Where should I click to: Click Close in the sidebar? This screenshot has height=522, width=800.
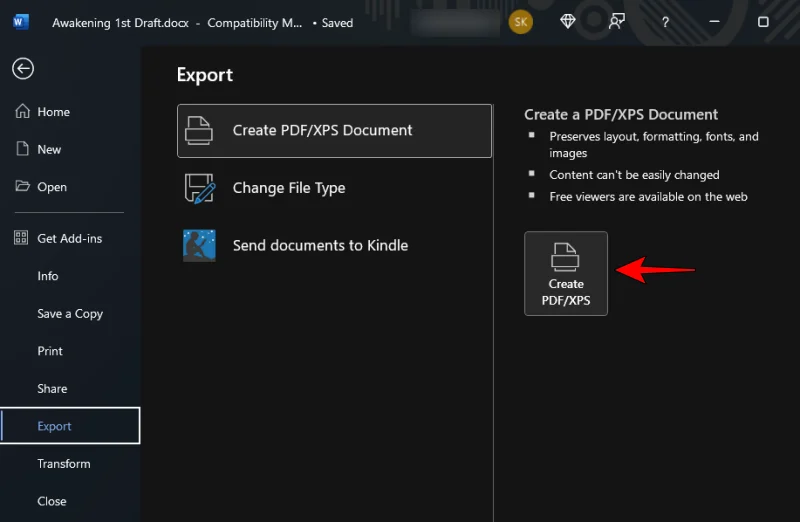point(52,501)
